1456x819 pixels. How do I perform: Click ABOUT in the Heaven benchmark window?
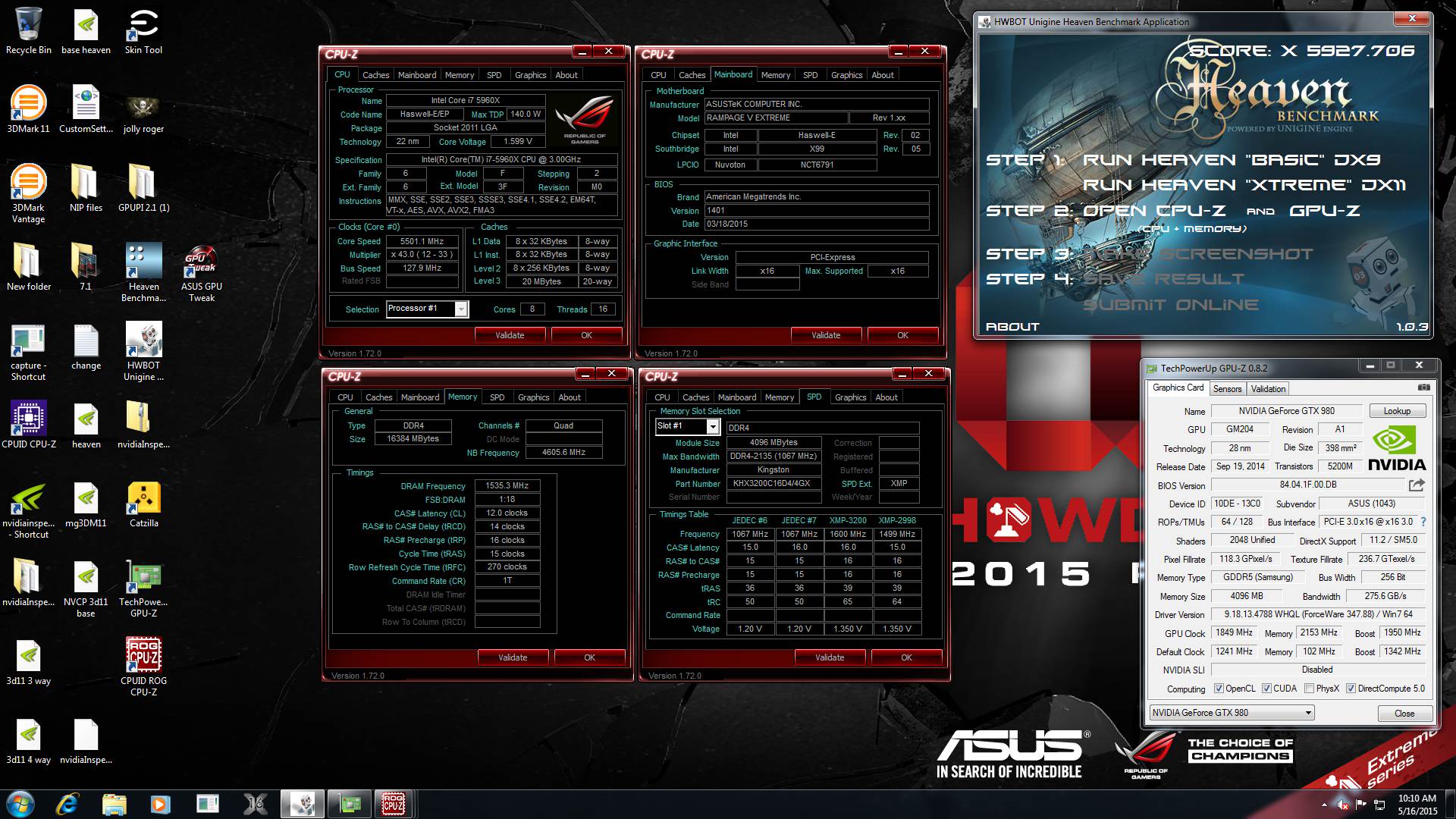pyautogui.click(x=1012, y=327)
